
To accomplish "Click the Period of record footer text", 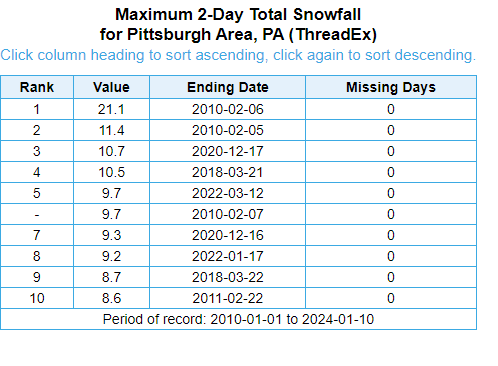I will pos(238,319).
